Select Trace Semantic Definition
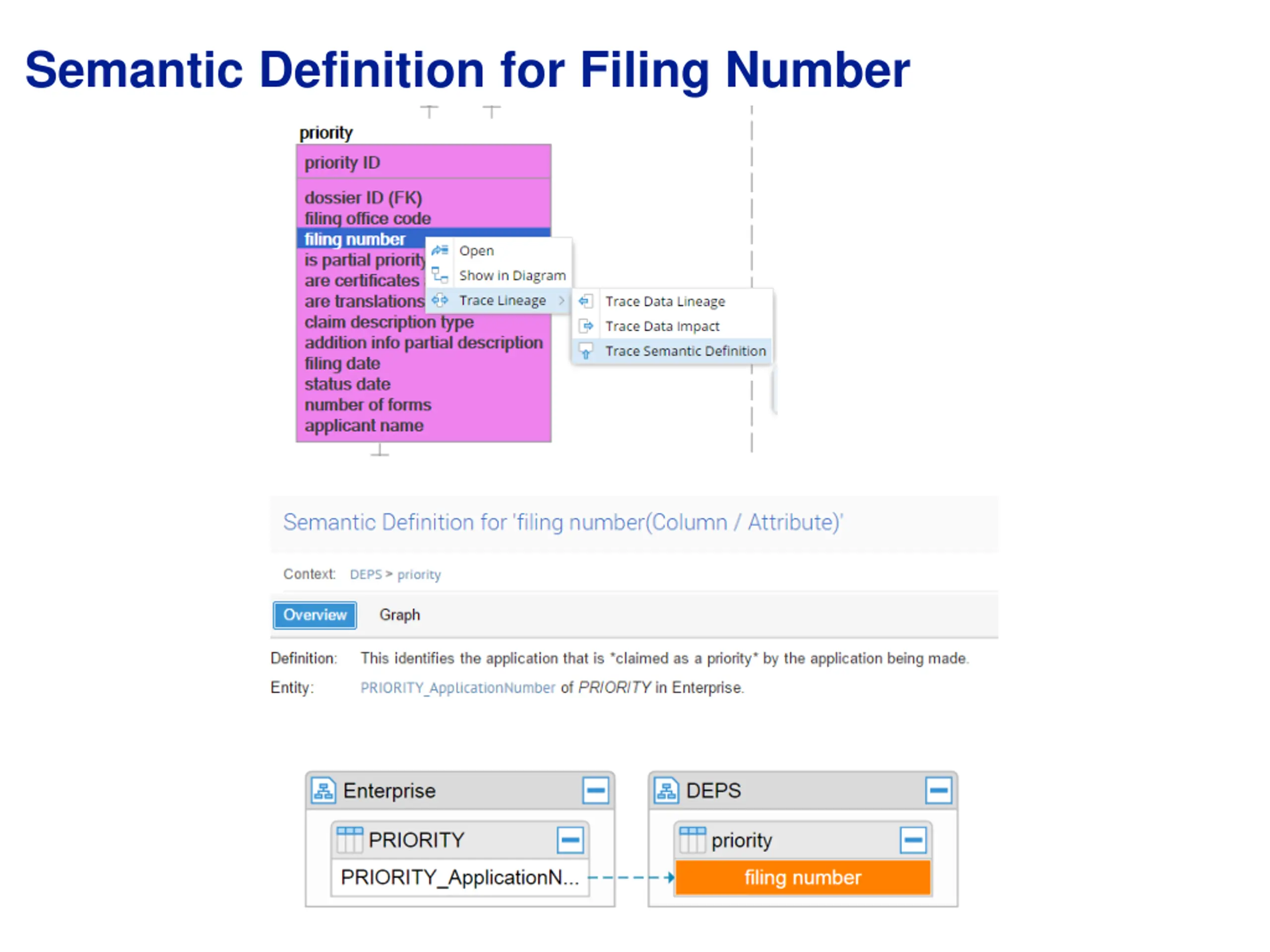1270x952 pixels. 672,351
